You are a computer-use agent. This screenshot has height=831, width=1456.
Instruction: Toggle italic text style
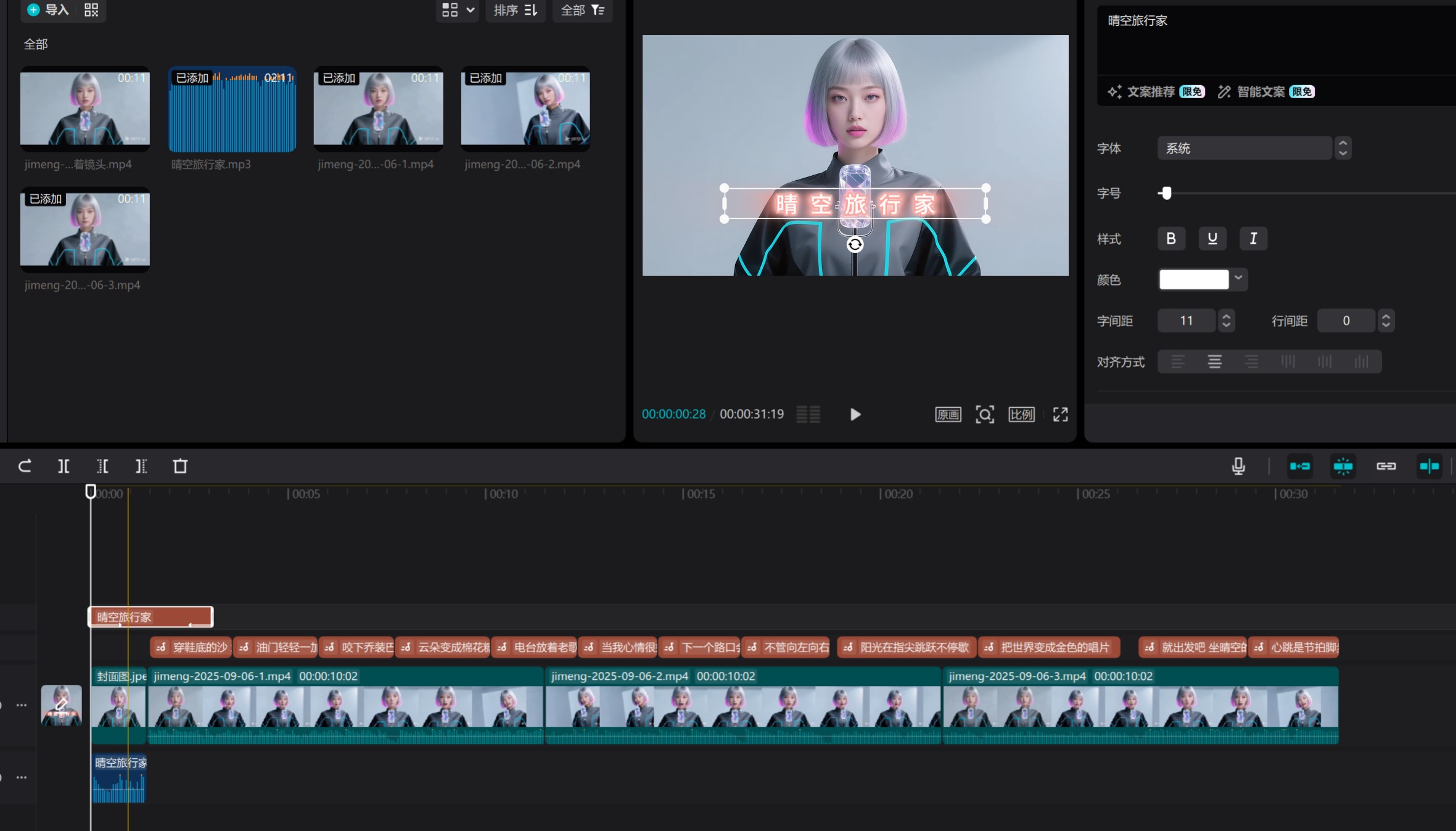pos(1253,239)
